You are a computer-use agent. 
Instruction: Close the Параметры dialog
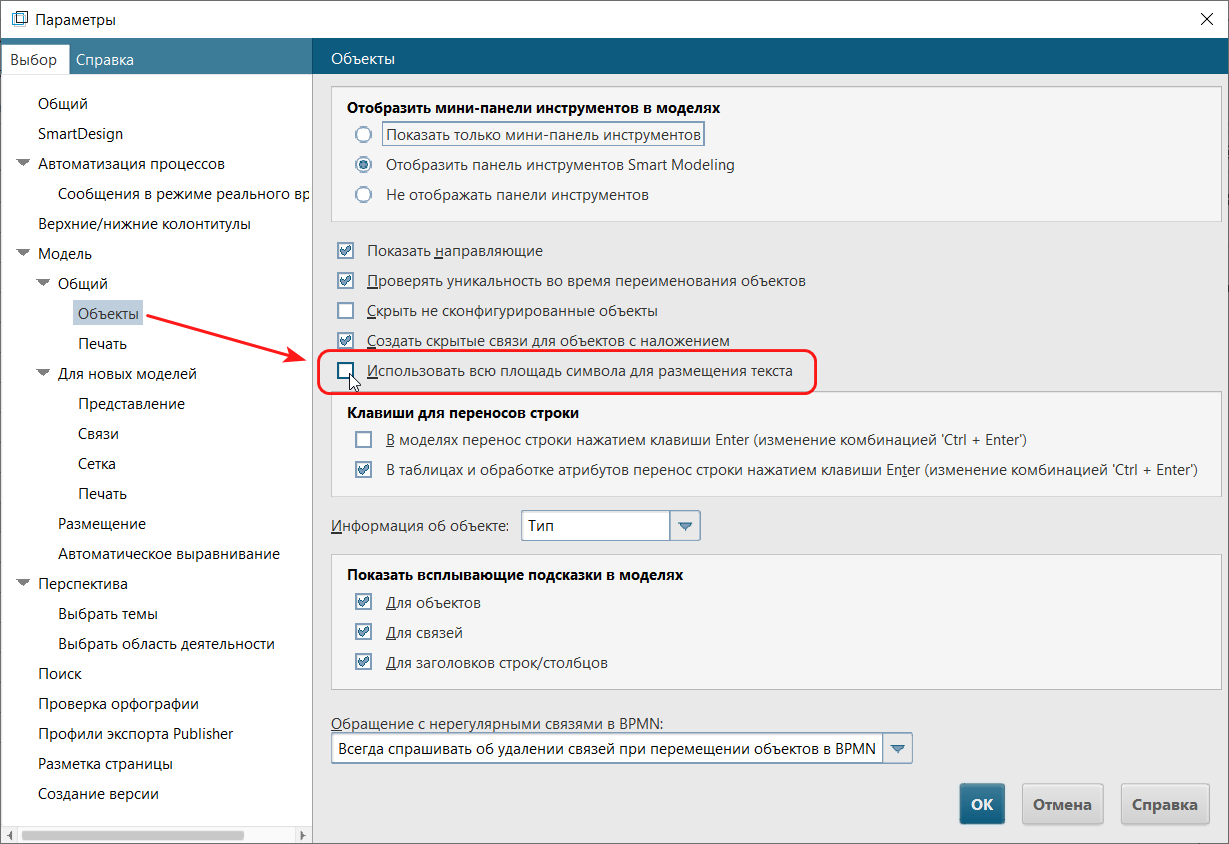coord(1206,19)
